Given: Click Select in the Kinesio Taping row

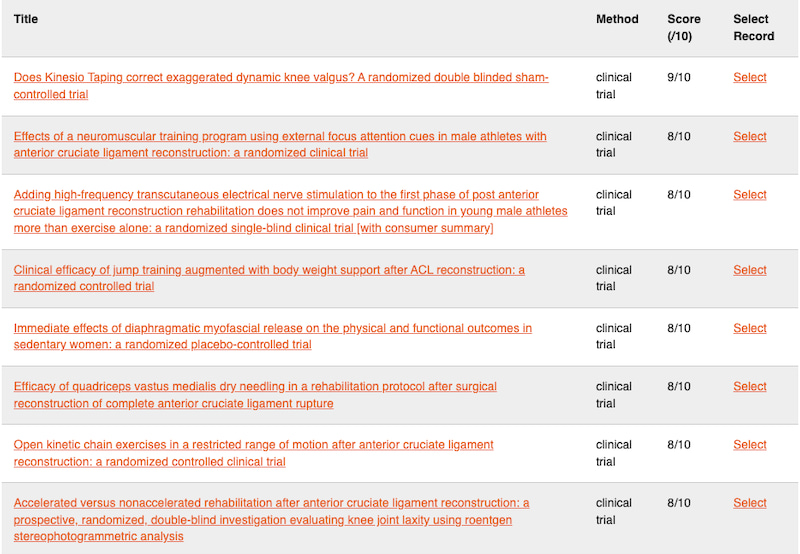Looking at the screenshot, I should point(749,77).
